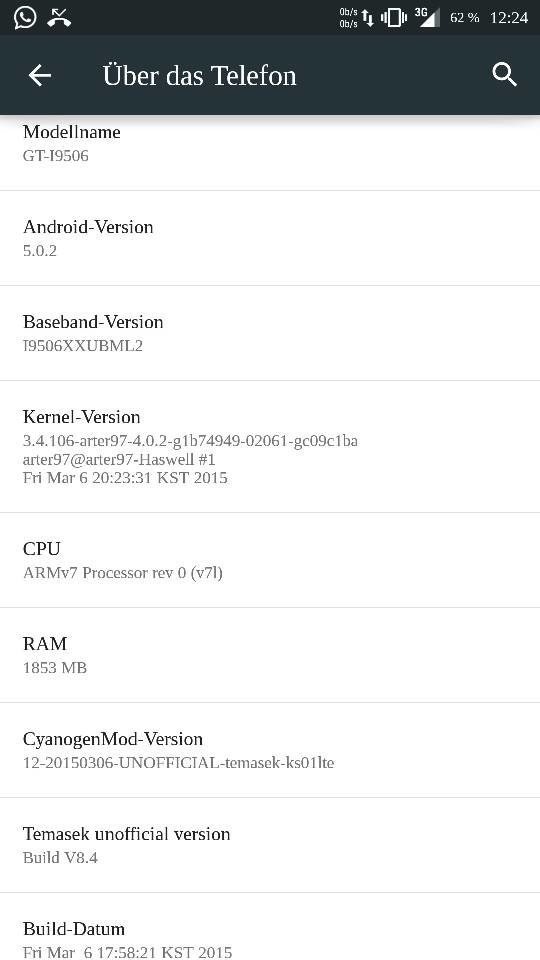Tap the RAM 1853 MB entry
This screenshot has width=540, height=960.
click(270, 655)
